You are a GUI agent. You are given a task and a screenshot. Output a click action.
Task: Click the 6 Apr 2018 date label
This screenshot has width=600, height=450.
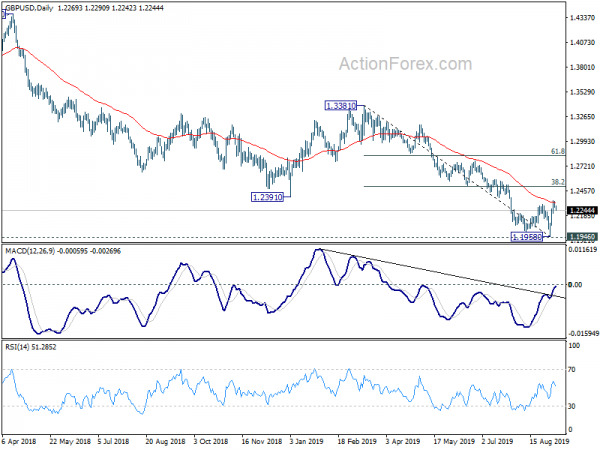tap(19, 441)
